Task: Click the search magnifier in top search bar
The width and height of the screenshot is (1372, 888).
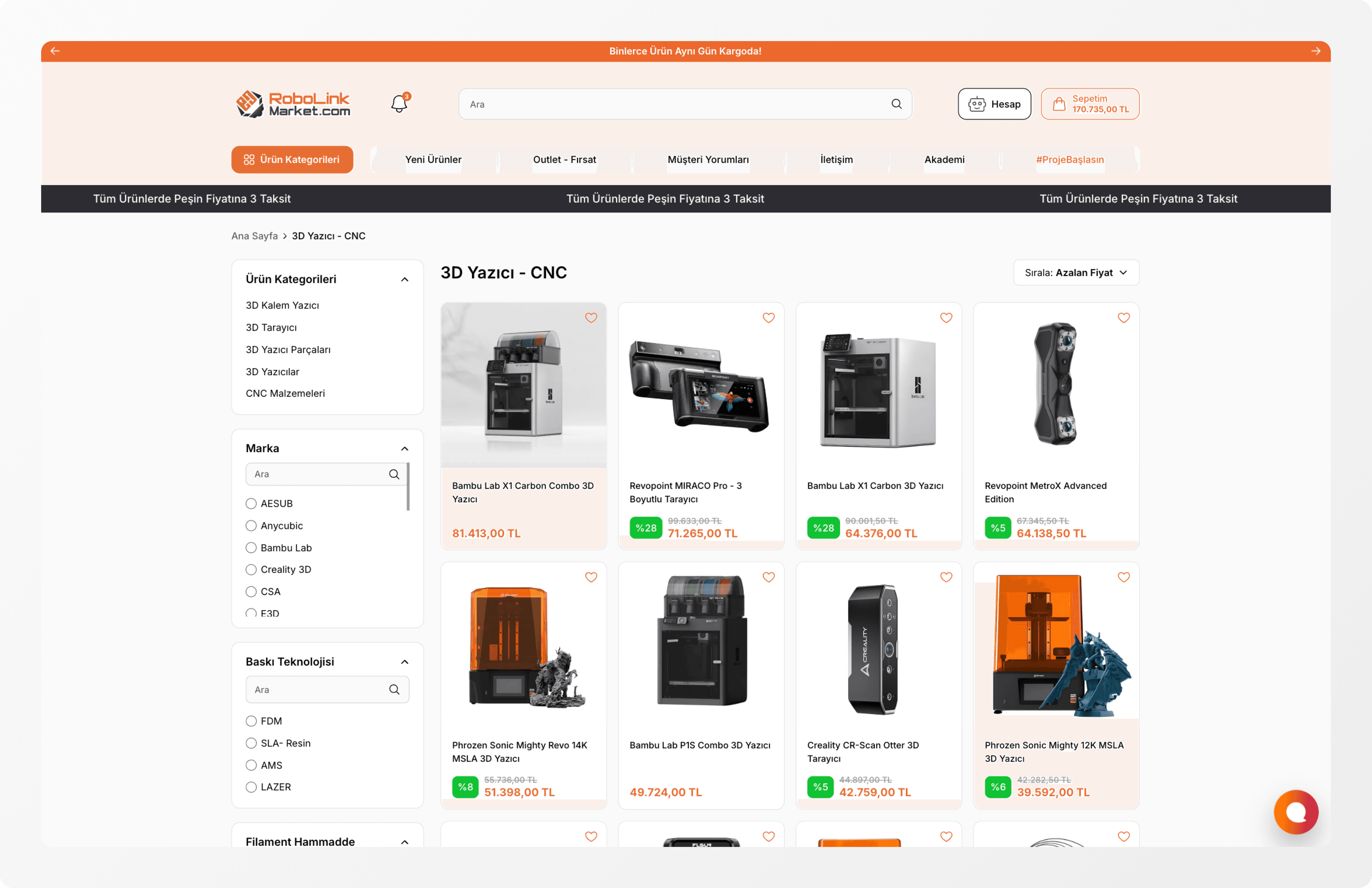Action: click(896, 104)
